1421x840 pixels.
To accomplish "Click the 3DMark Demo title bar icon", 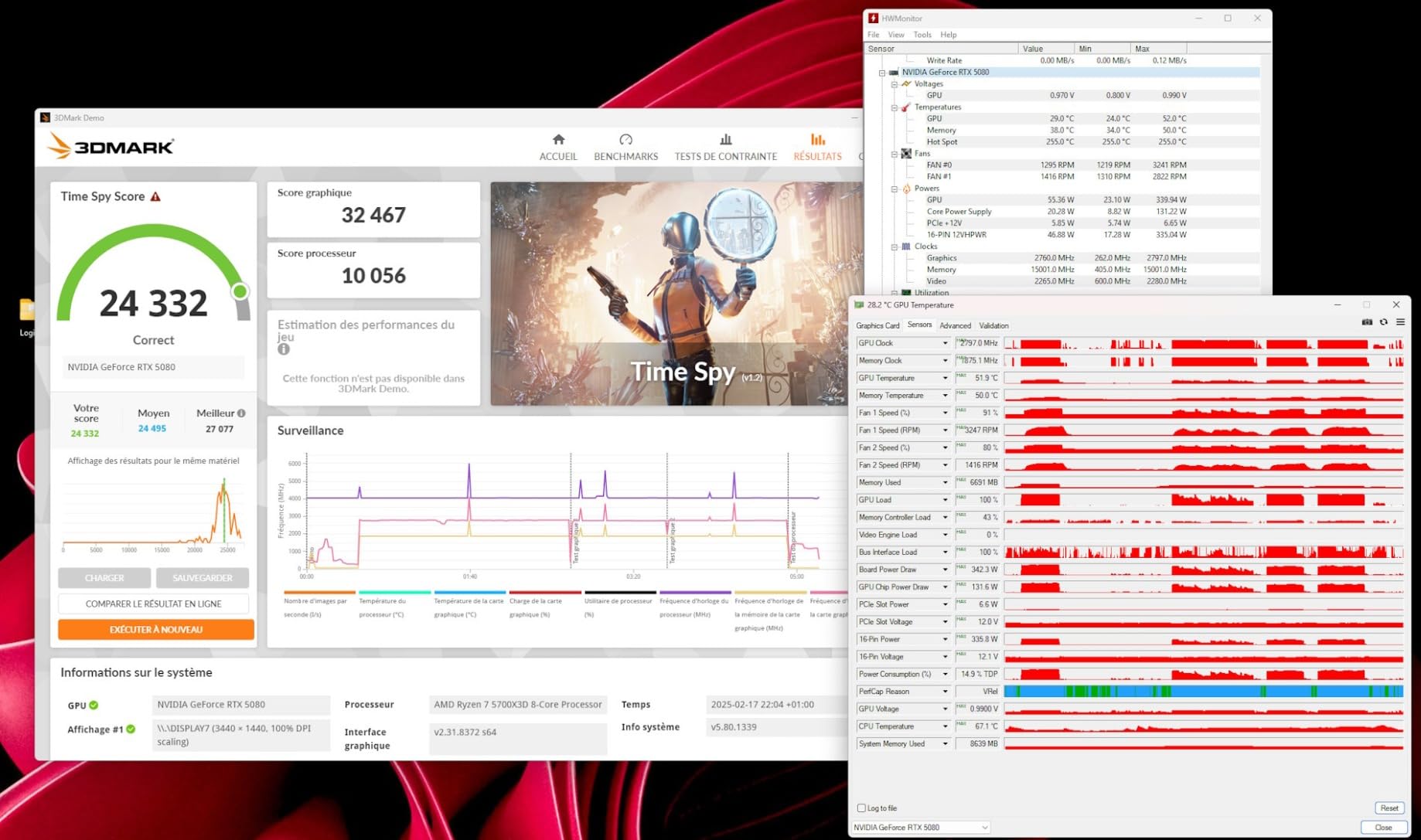I will point(45,118).
